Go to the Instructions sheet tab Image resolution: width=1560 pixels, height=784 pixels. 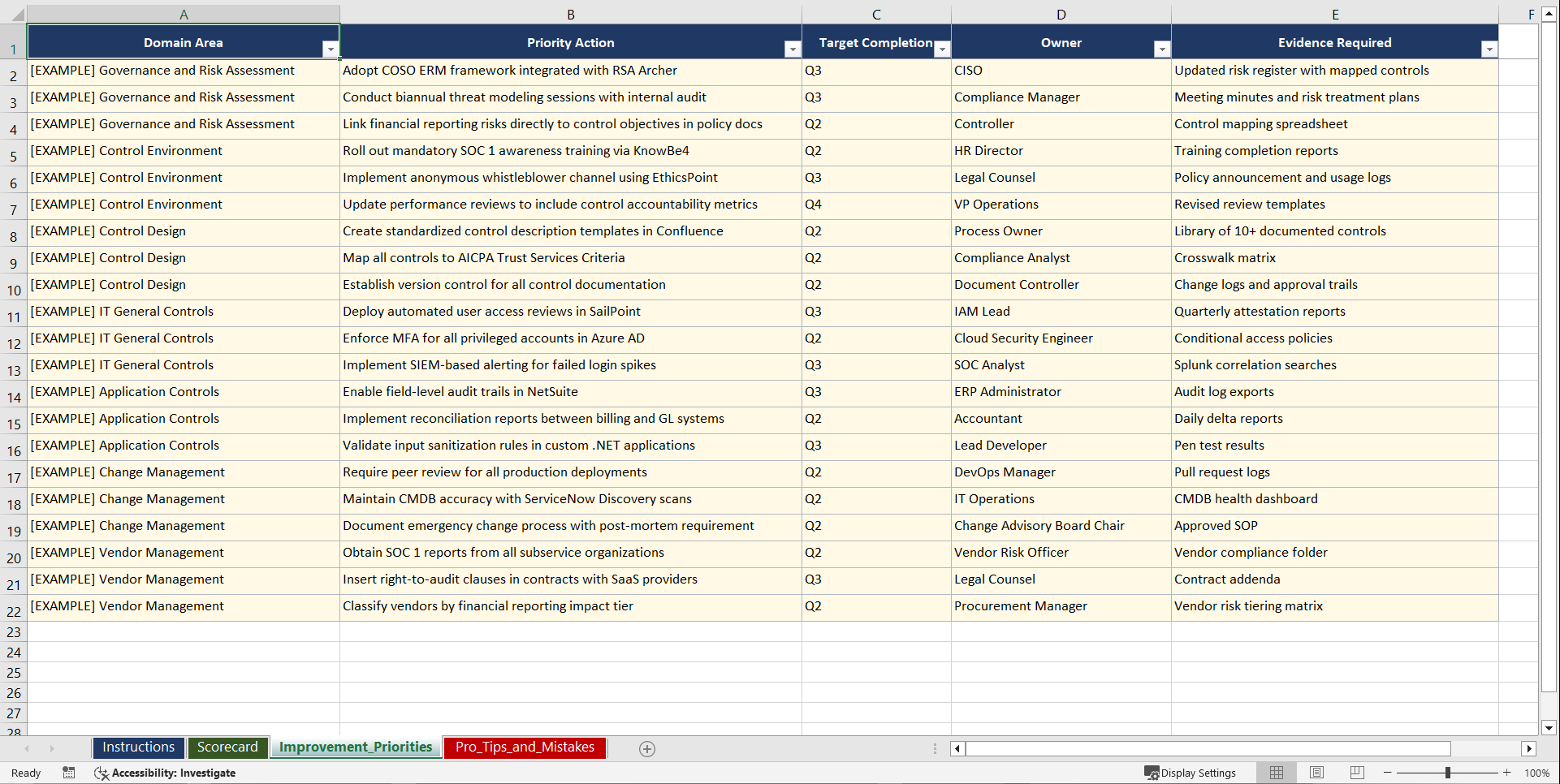pyautogui.click(x=138, y=747)
